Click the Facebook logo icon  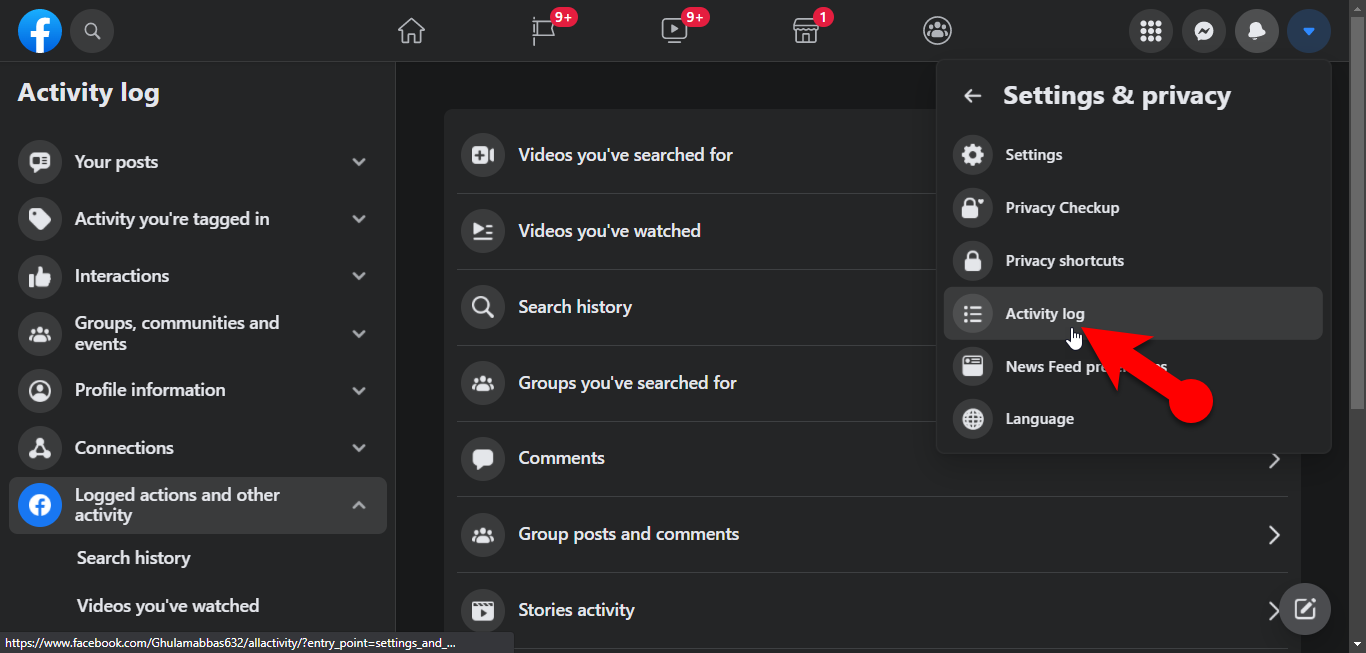point(40,31)
